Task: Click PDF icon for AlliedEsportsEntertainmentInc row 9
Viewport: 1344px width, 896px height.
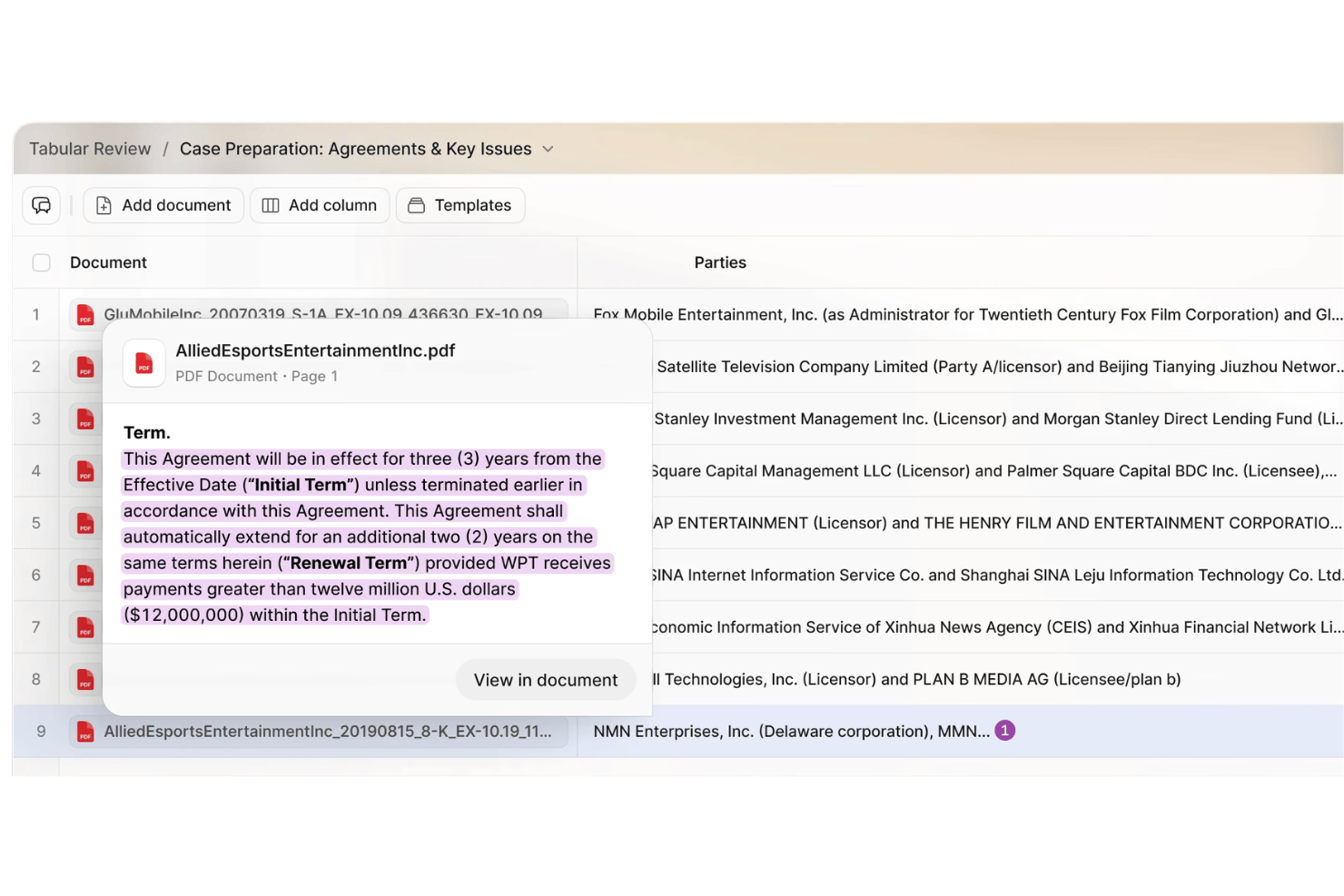Action: (x=85, y=732)
